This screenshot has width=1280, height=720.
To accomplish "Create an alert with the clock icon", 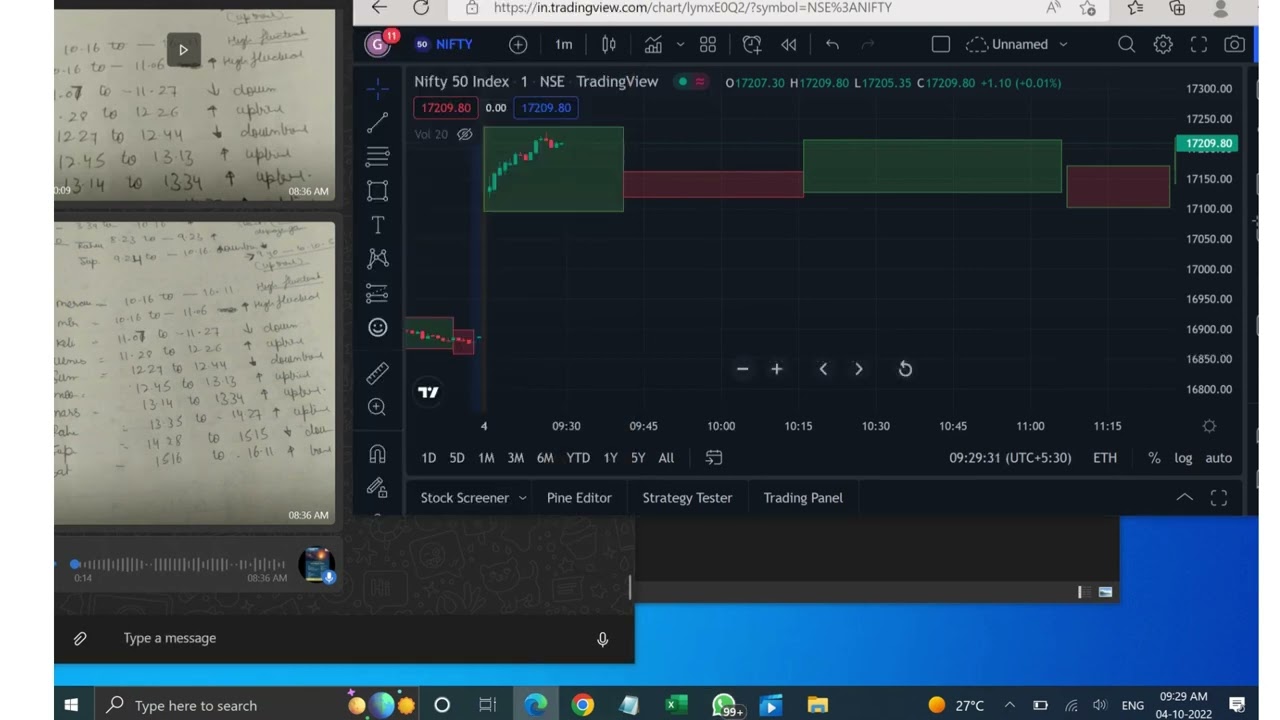I will tap(752, 44).
